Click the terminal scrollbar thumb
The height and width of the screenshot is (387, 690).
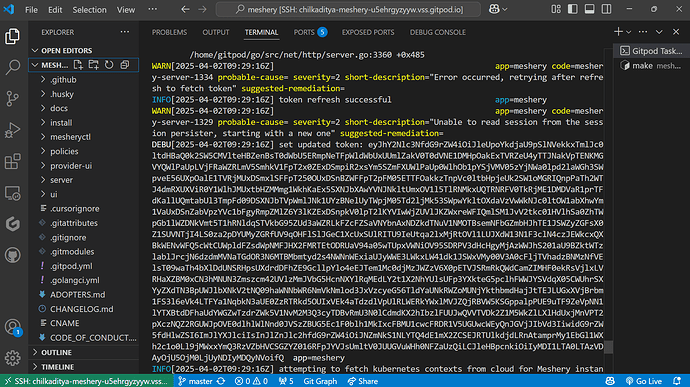pyautogui.click(x=609, y=347)
